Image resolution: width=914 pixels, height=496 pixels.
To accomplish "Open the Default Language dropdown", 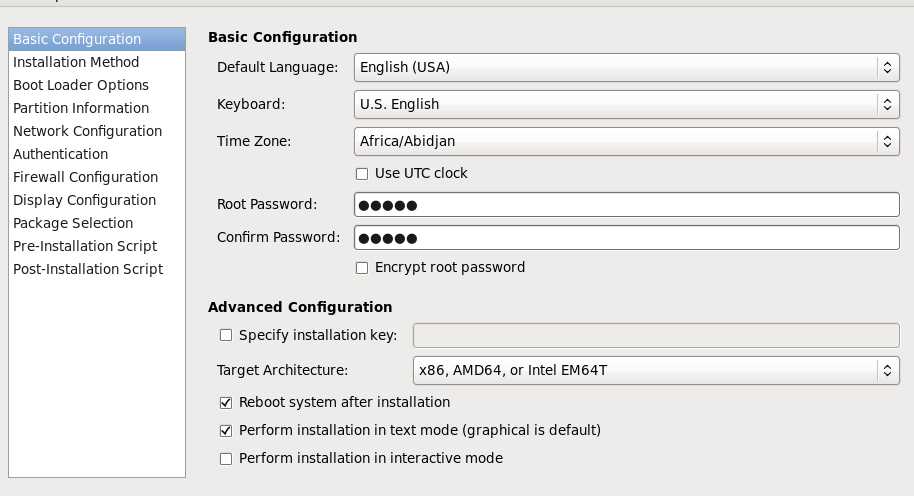I will tap(627, 68).
